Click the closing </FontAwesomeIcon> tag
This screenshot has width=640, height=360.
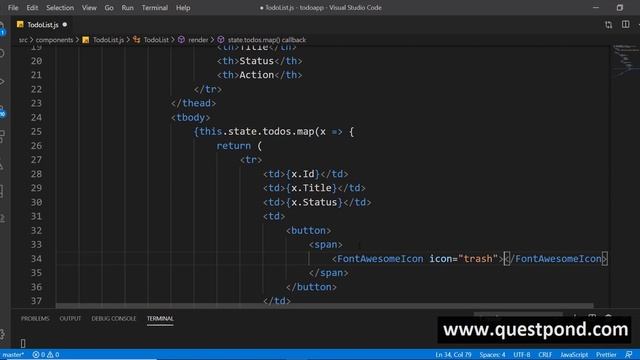point(556,259)
